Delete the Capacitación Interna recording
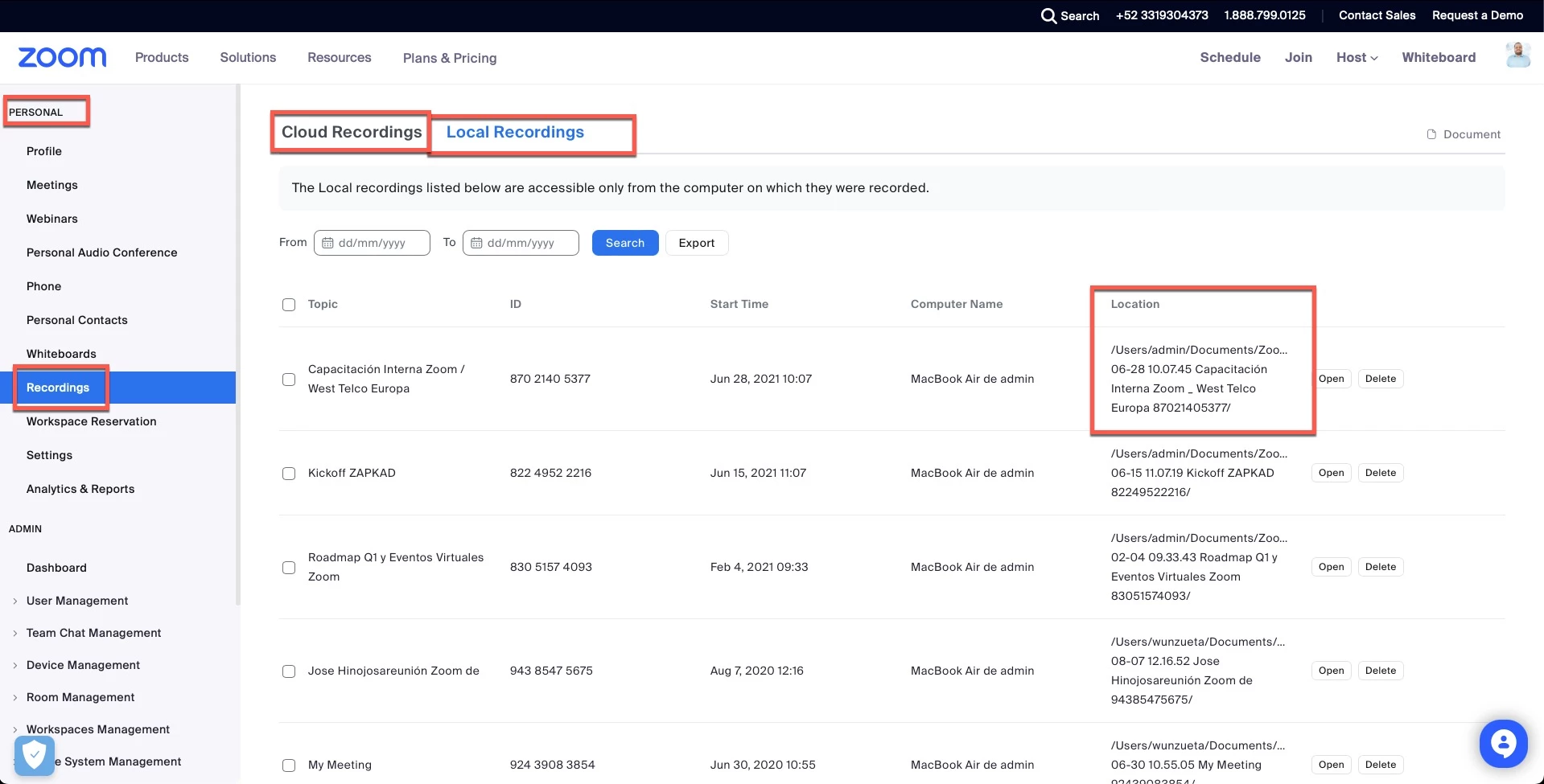The width and height of the screenshot is (1544, 784). (x=1381, y=379)
